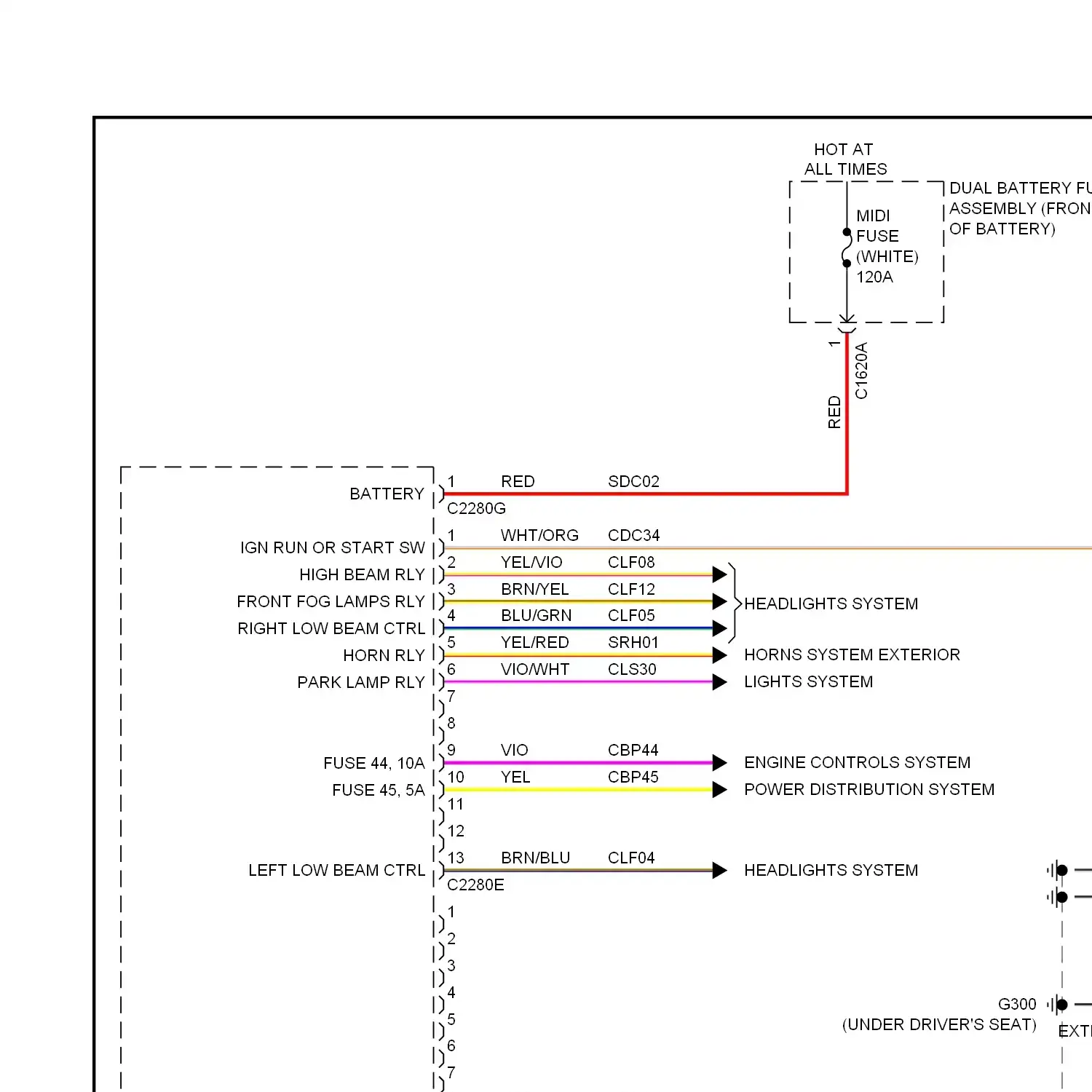
Task: Select the HORN RLY label
Action: [x=384, y=655]
